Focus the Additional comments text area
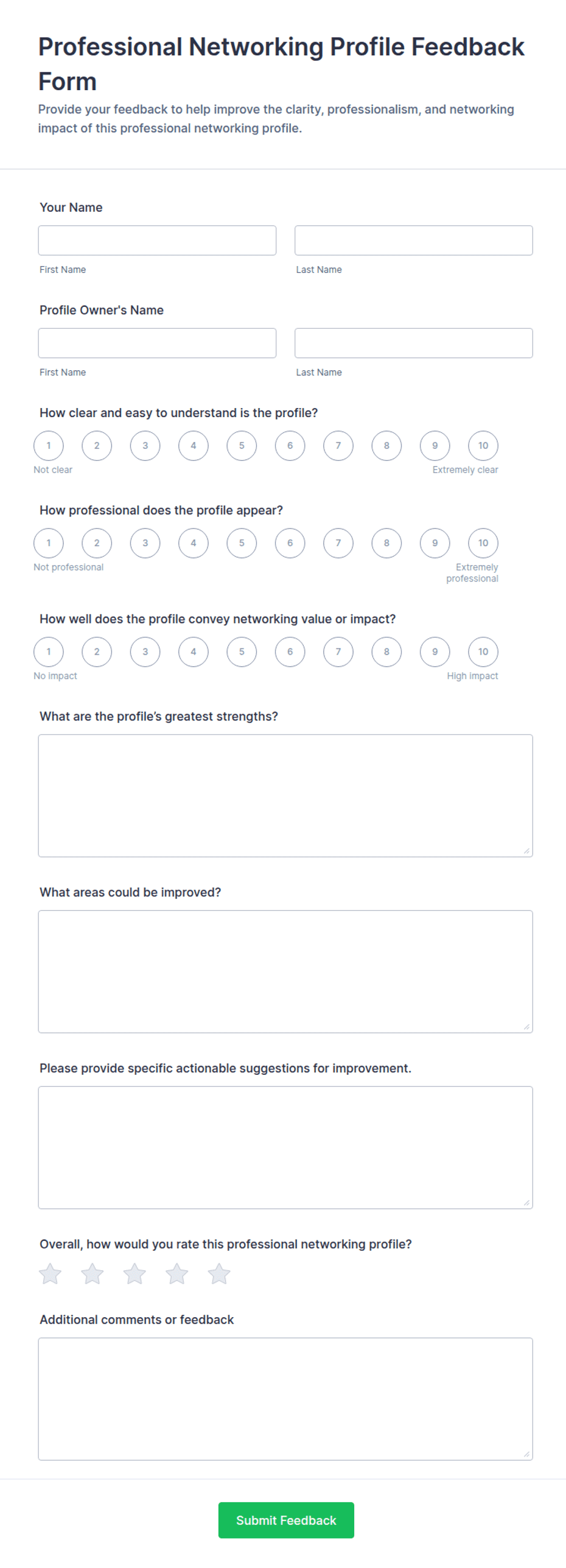The width and height of the screenshot is (566, 1568). pos(285,1399)
